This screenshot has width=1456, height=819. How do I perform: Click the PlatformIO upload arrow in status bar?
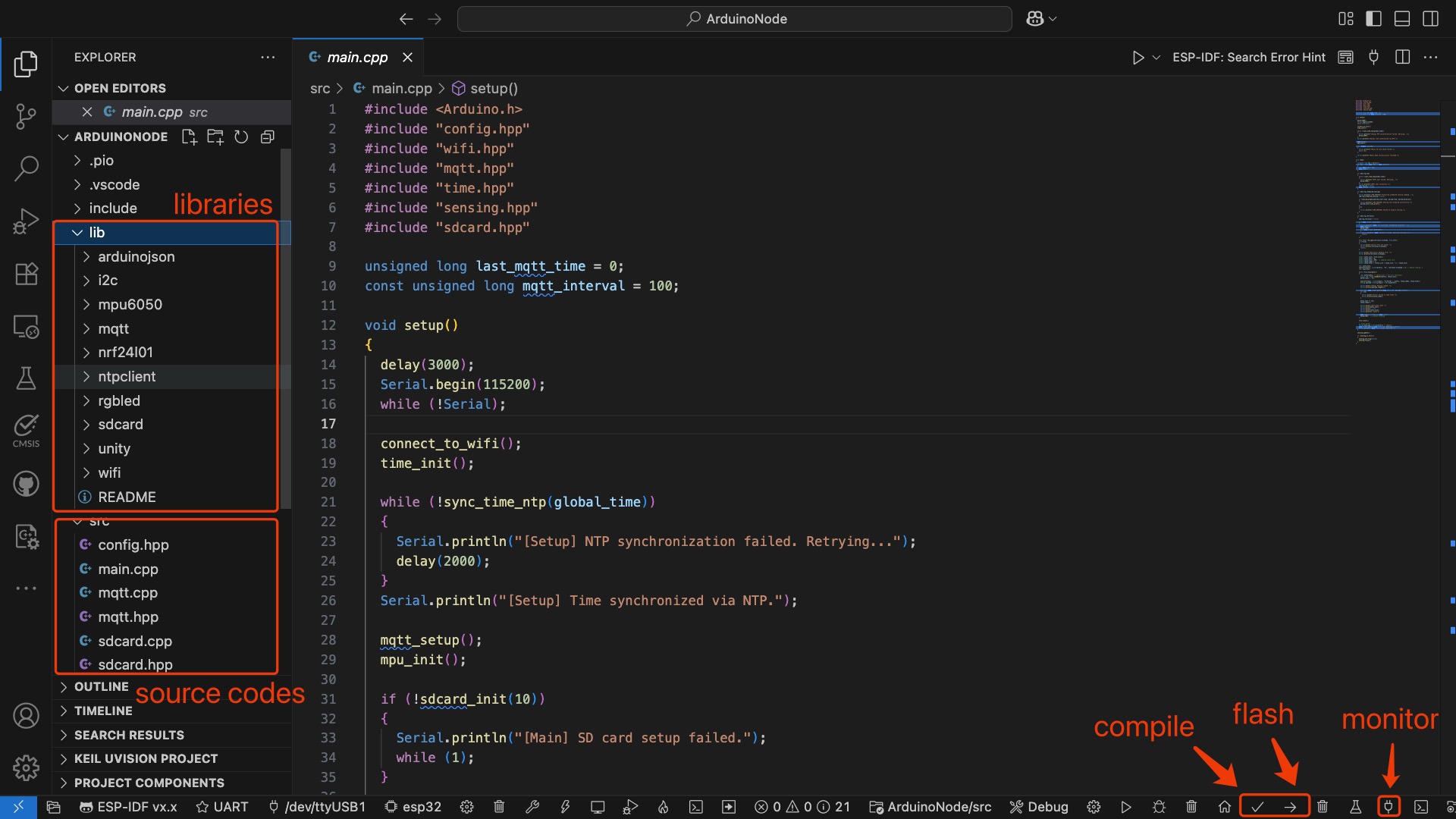(x=1290, y=807)
